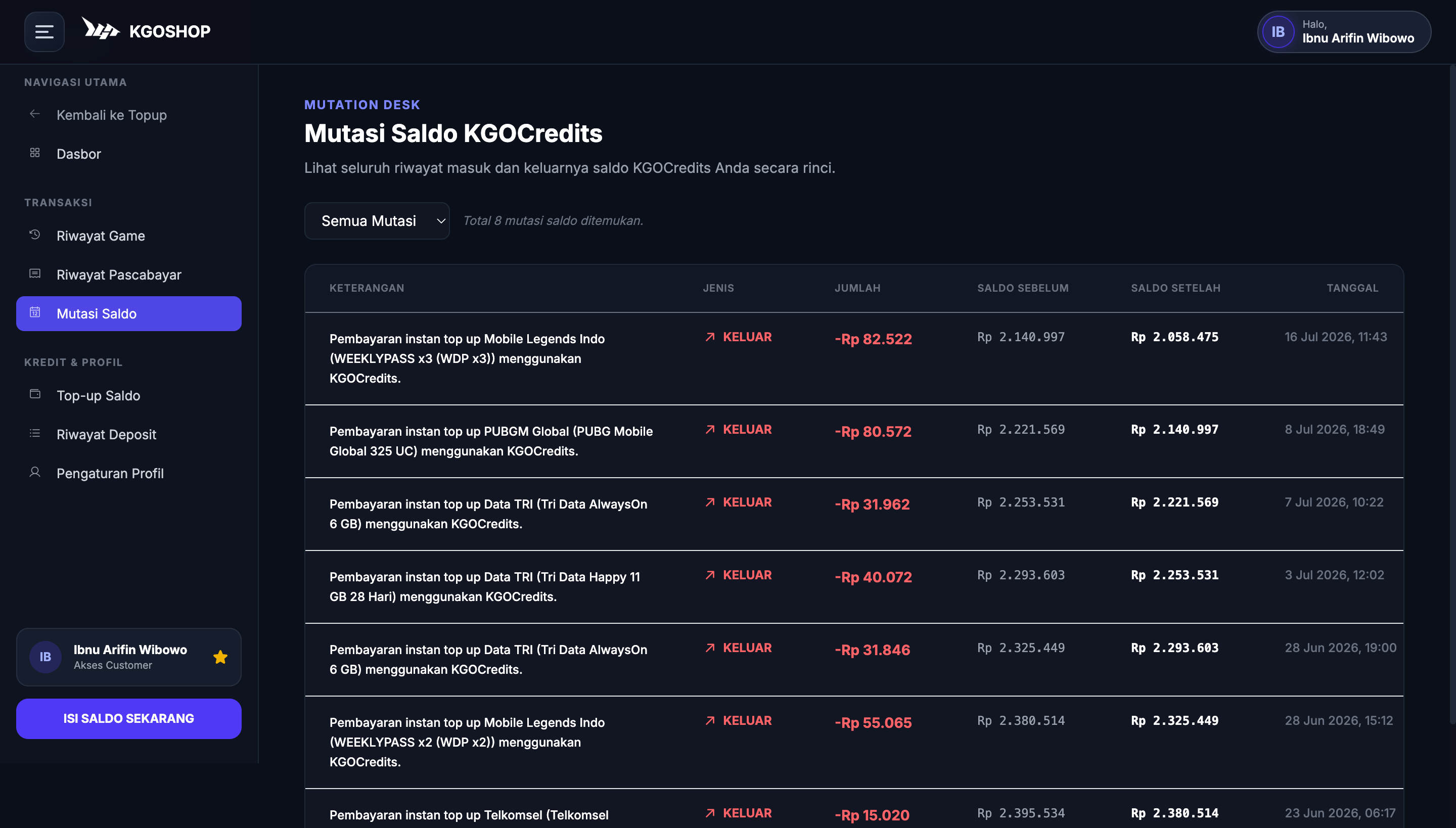Open Riwayat Game page

(x=128, y=236)
